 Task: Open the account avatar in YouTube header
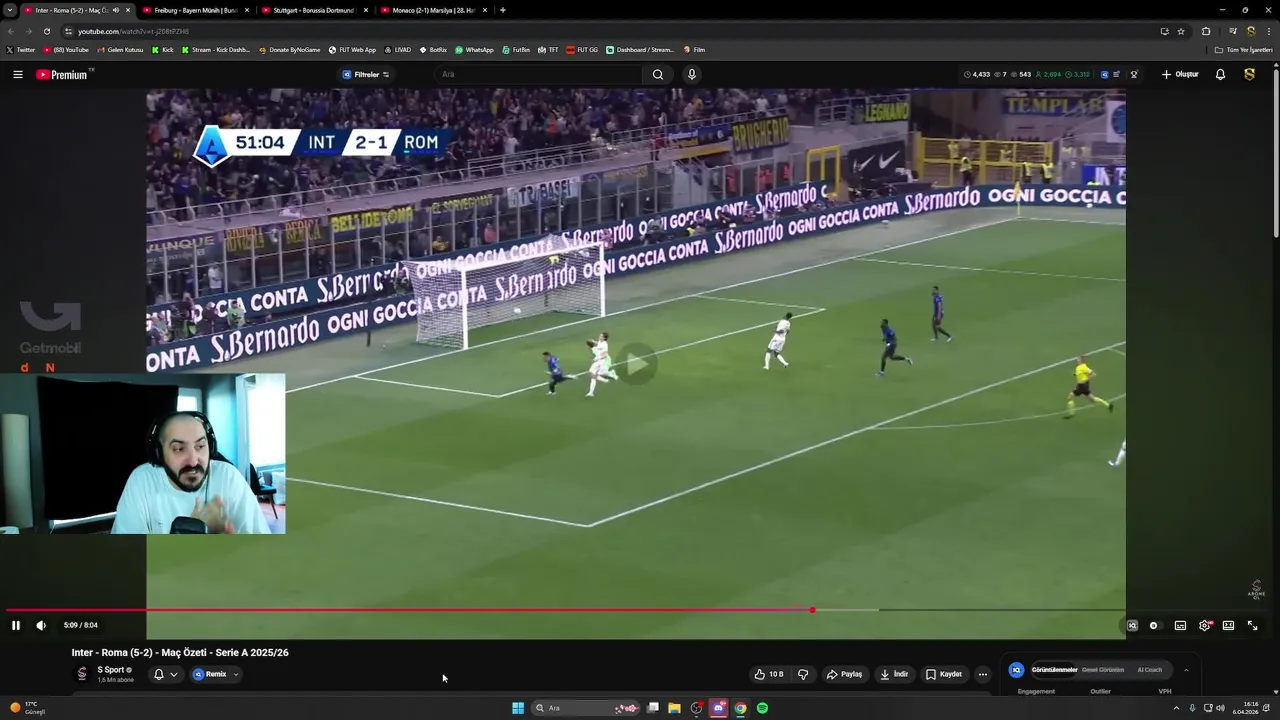(x=1249, y=75)
